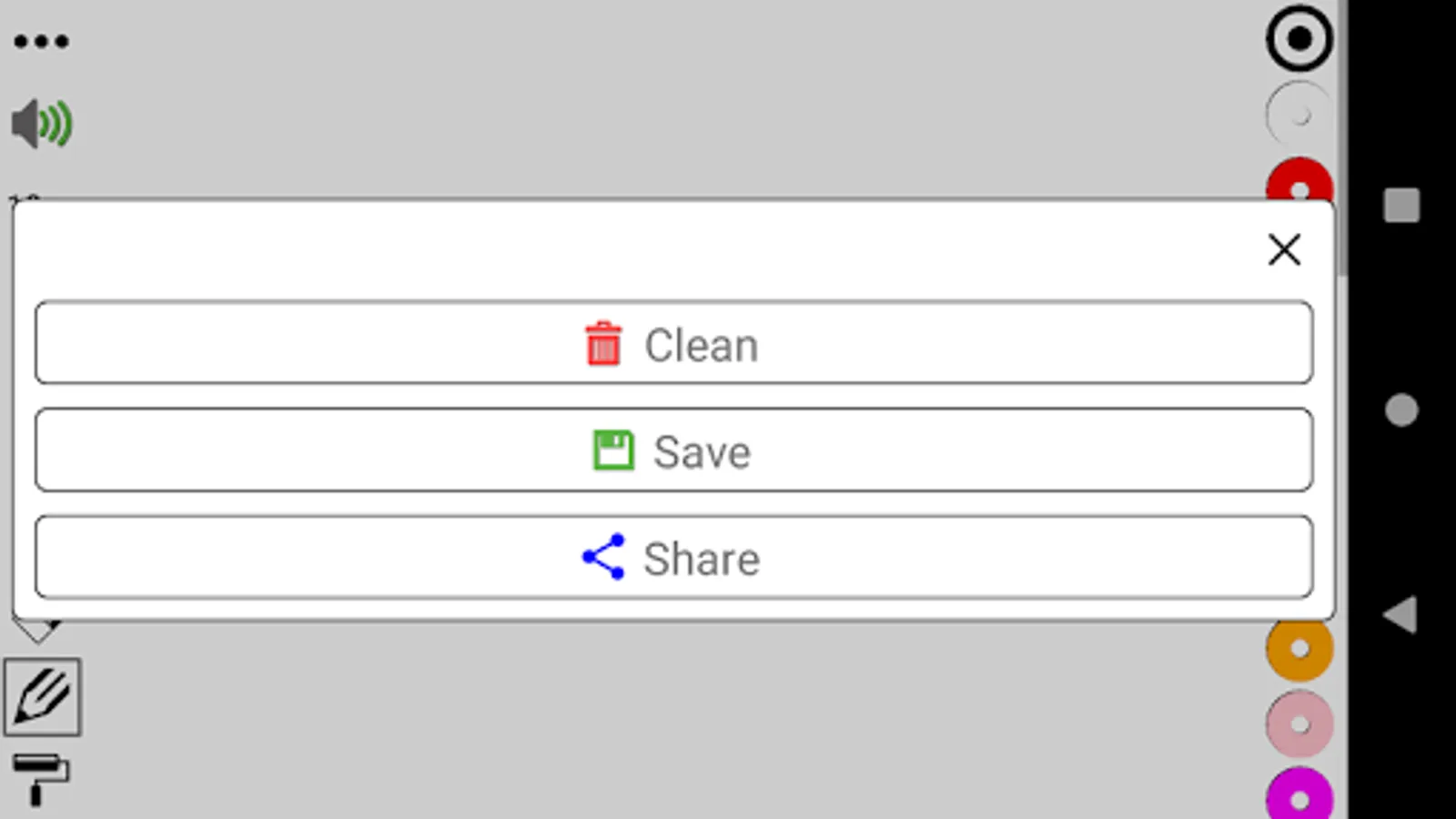The image size is (1456, 819).
Task: Click the trash icon in the Clean button
Action: pos(602,344)
